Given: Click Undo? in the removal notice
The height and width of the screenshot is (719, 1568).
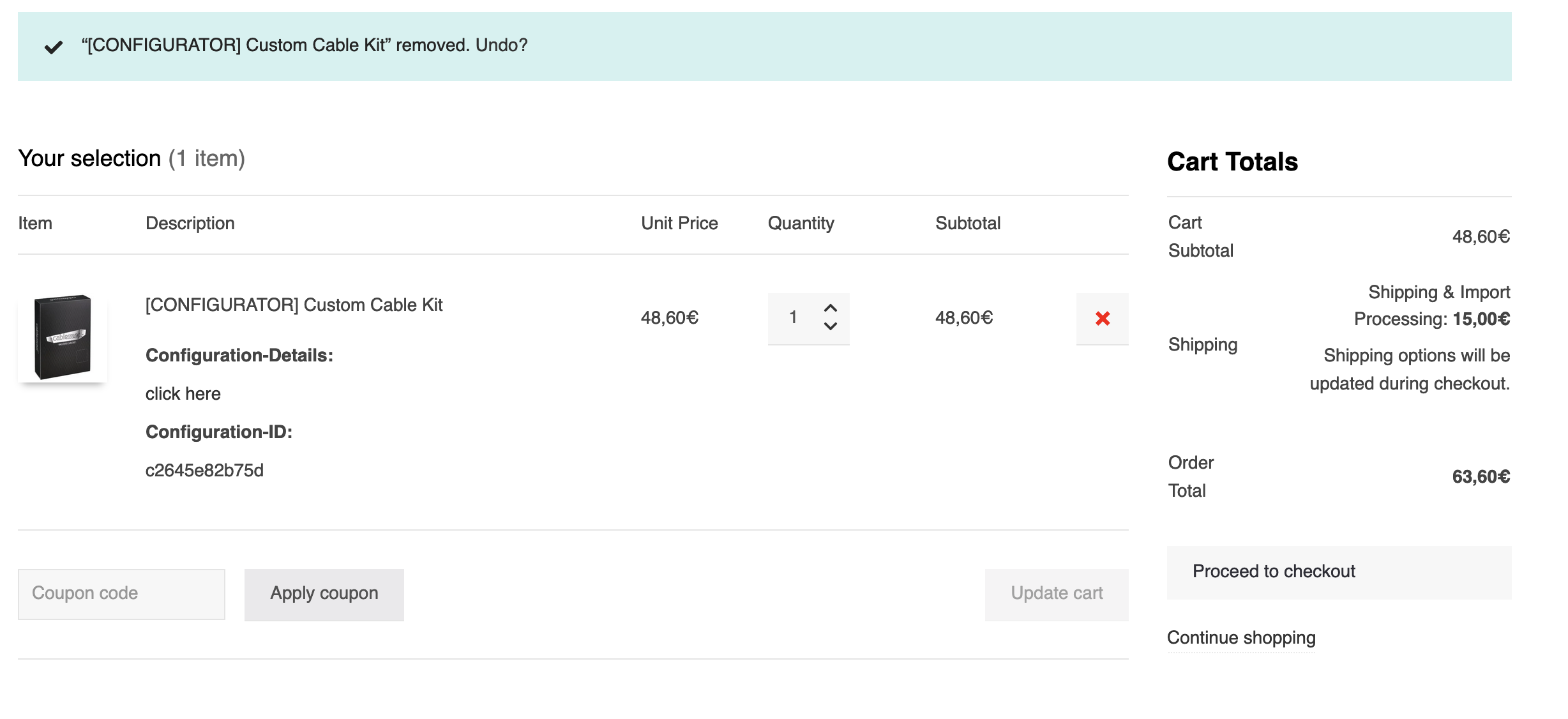Looking at the screenshot, I should (501, 45).
